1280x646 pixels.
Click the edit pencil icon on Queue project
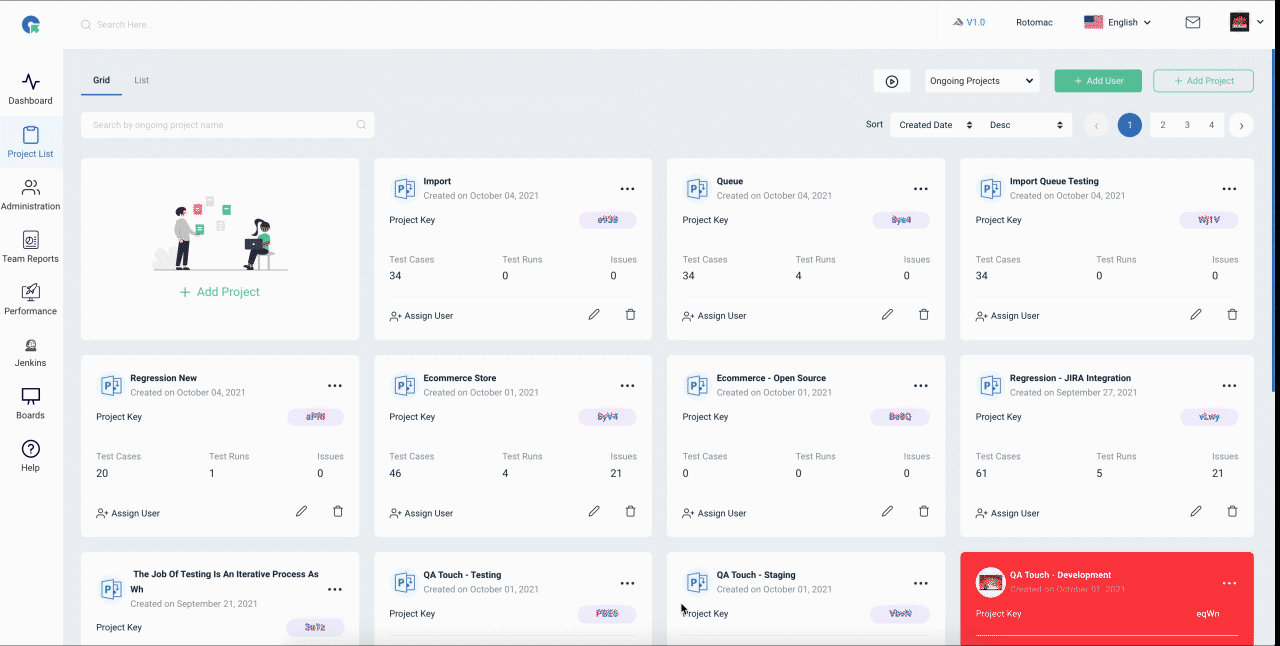tap(887, 314)
